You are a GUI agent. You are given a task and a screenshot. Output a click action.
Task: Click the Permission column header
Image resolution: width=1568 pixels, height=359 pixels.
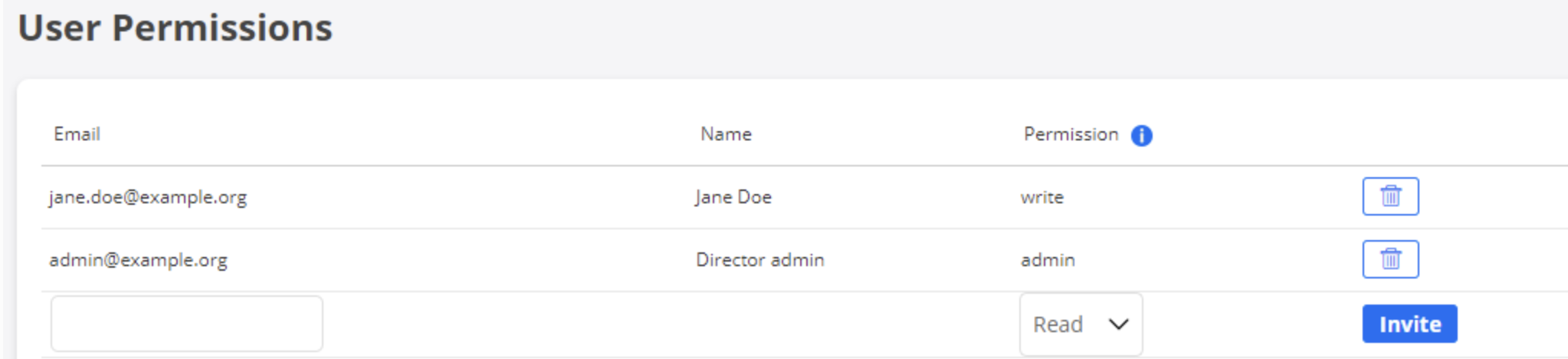pyautogui.click(x=1071, y=134)
